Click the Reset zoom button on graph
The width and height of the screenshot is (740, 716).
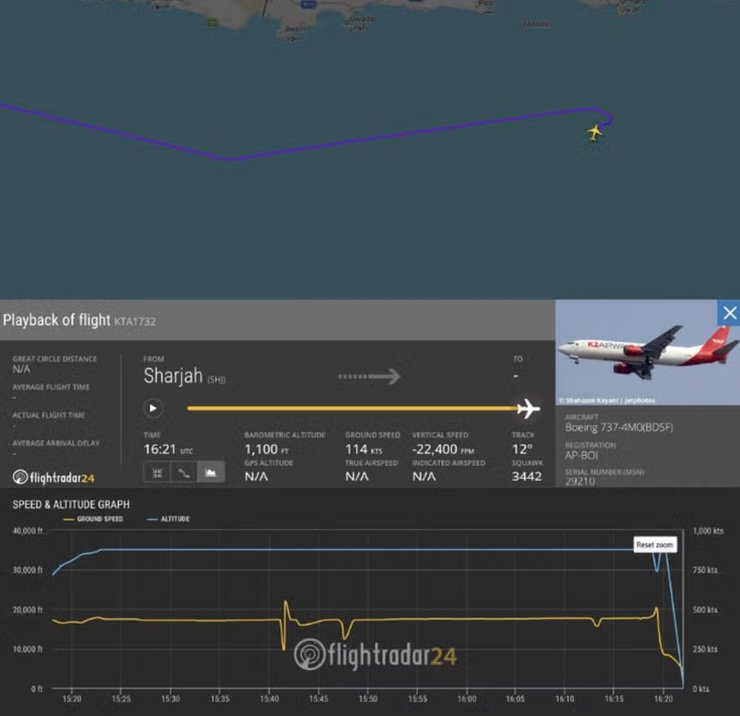[x=655, y=545]
